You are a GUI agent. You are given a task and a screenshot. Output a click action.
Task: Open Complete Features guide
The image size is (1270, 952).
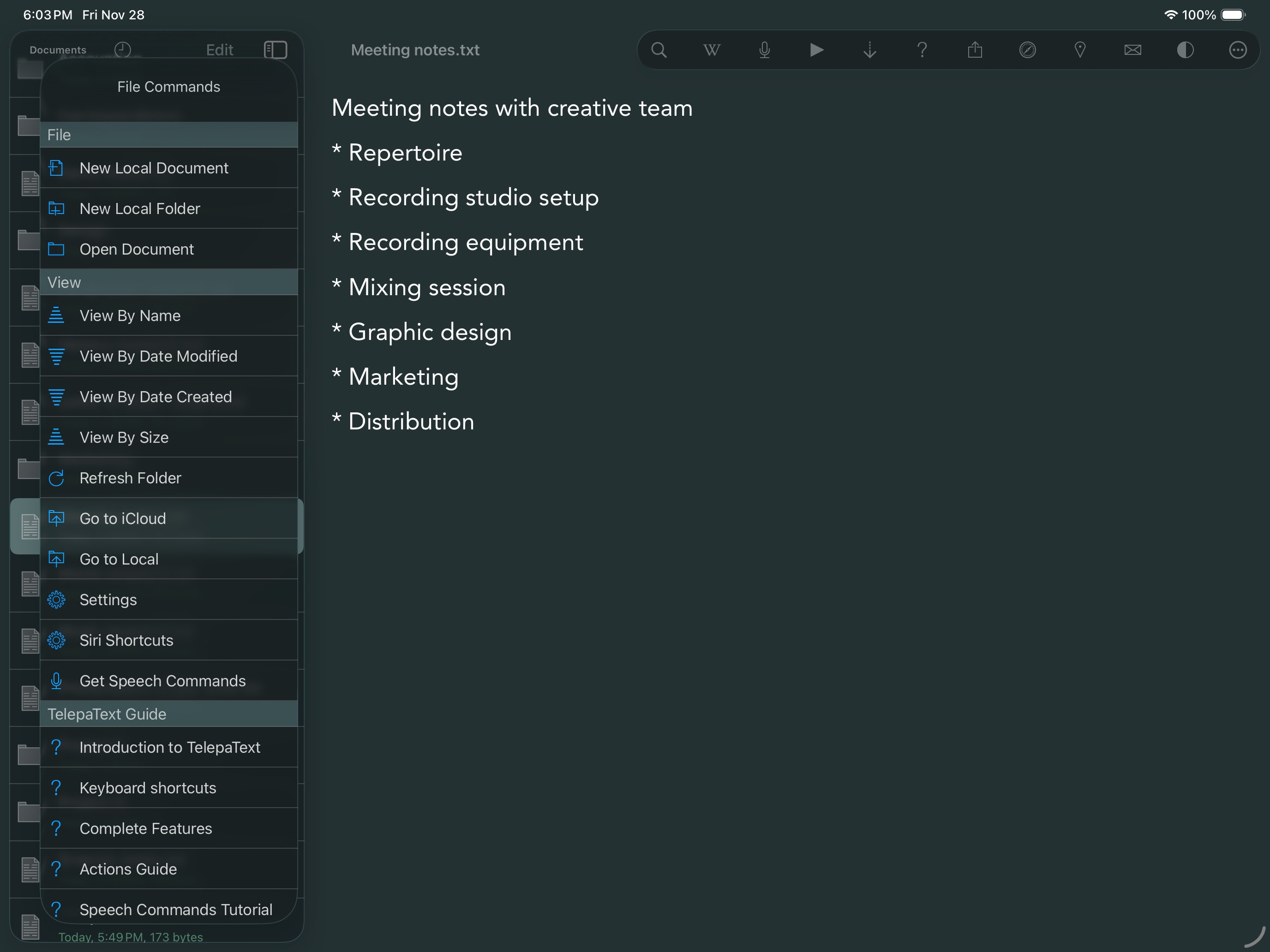[169, 828]
